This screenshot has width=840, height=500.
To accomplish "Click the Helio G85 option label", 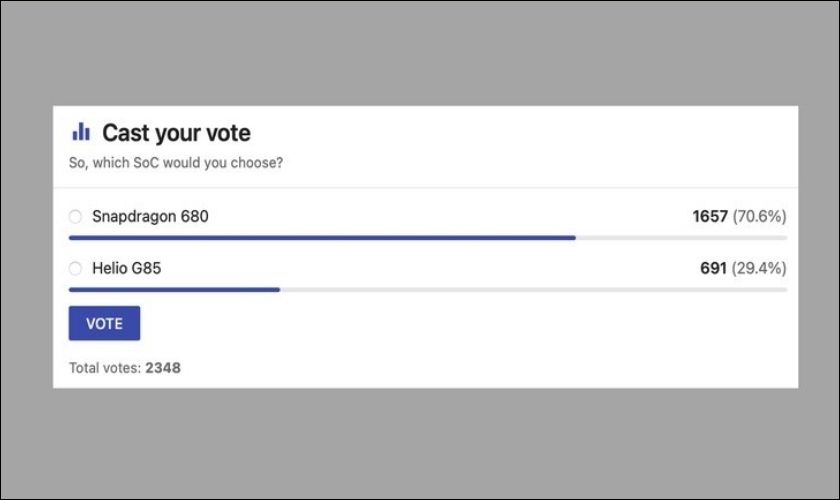I will [127, 268].
